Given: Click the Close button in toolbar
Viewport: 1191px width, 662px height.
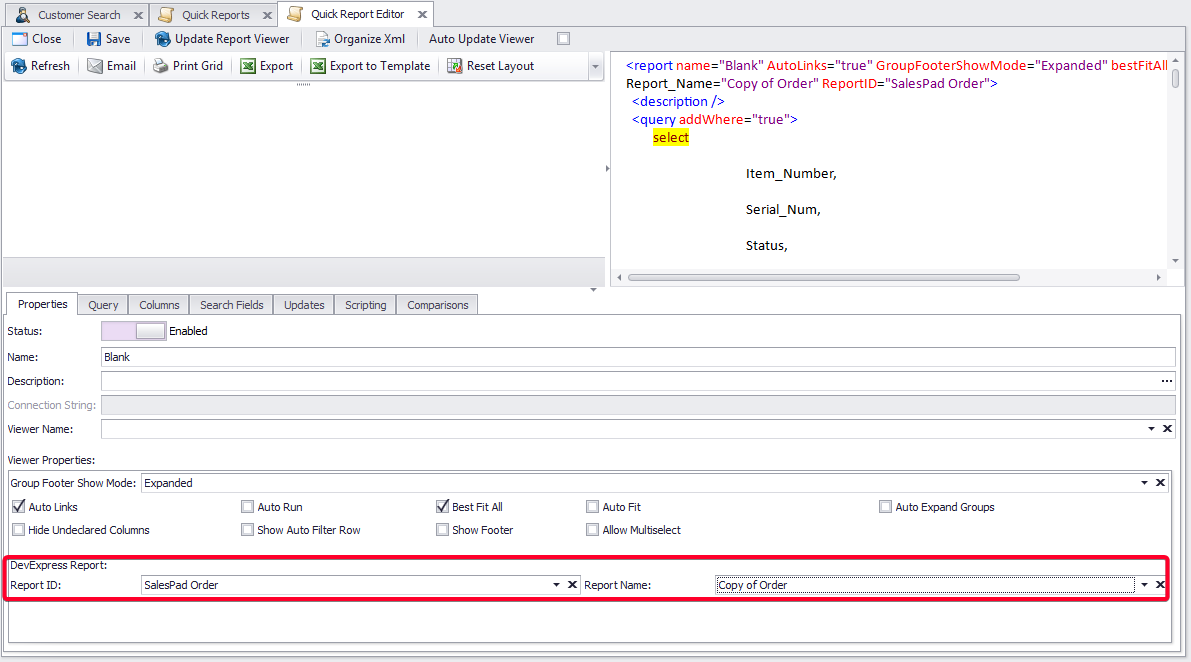Looking at the screenshot, I should click(37, 39).
